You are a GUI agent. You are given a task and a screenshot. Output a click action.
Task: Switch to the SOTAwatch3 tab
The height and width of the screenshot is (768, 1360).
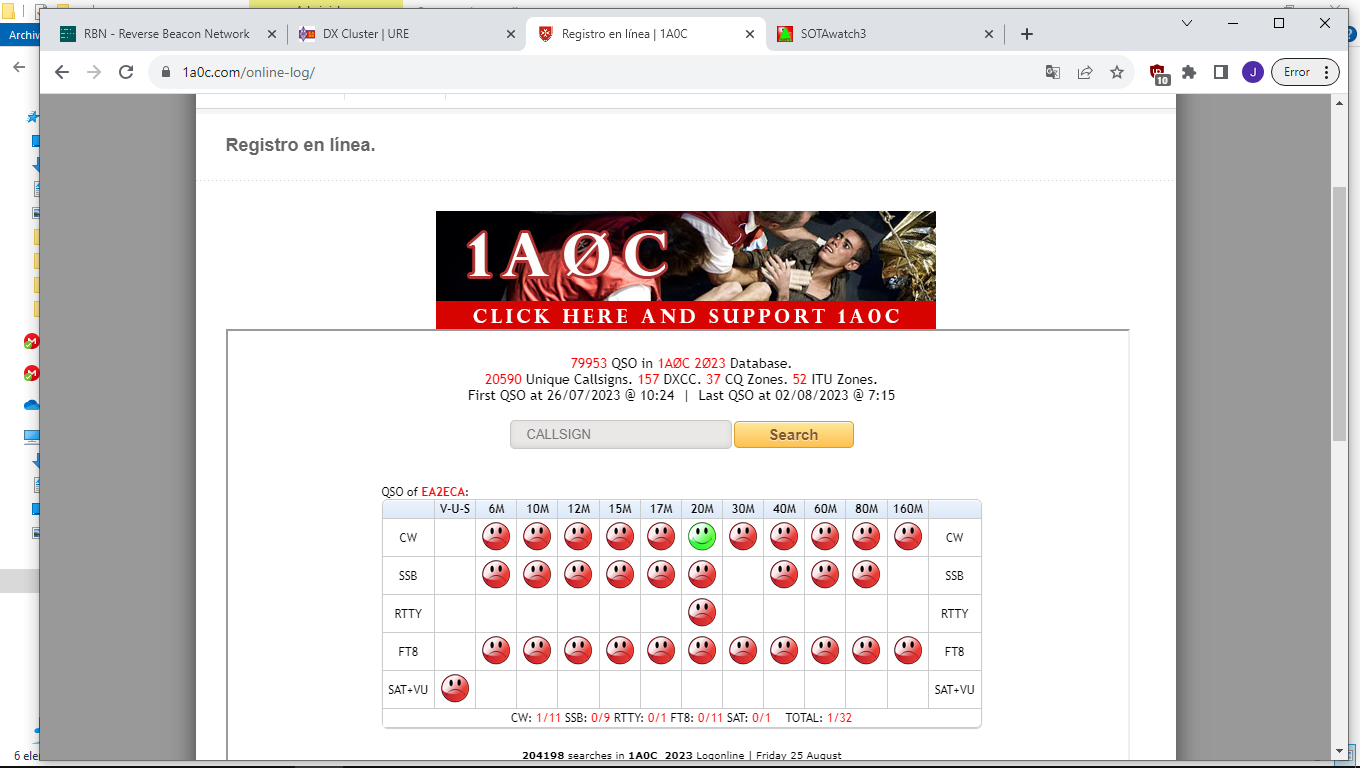tap(878, 34)
